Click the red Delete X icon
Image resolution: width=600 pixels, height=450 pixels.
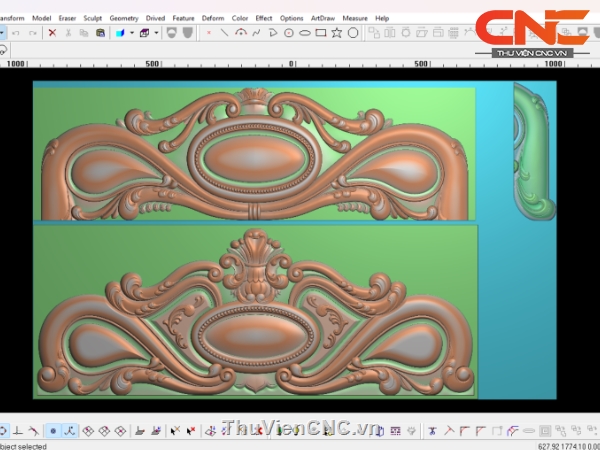point(52,33)
